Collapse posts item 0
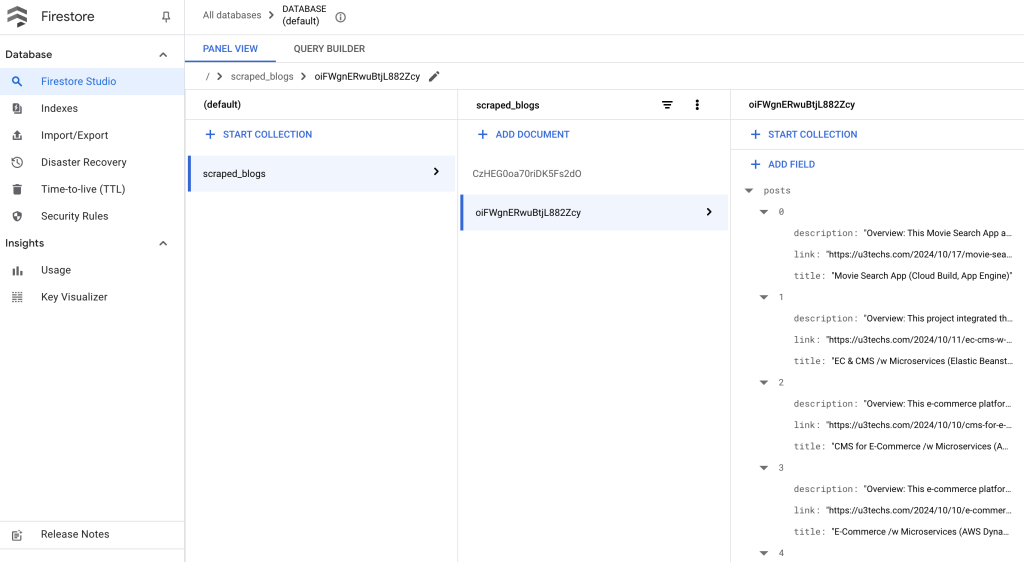 click(764, 212)
